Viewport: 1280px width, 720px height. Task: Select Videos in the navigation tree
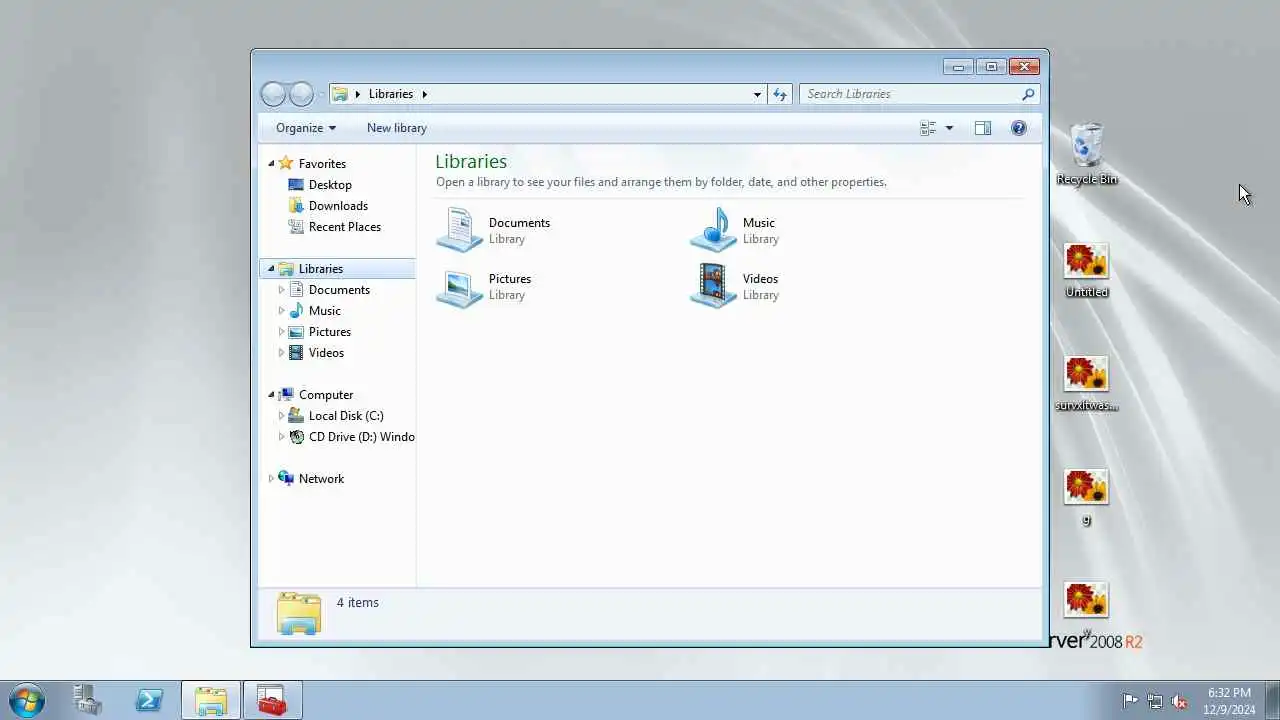[326, 353]
